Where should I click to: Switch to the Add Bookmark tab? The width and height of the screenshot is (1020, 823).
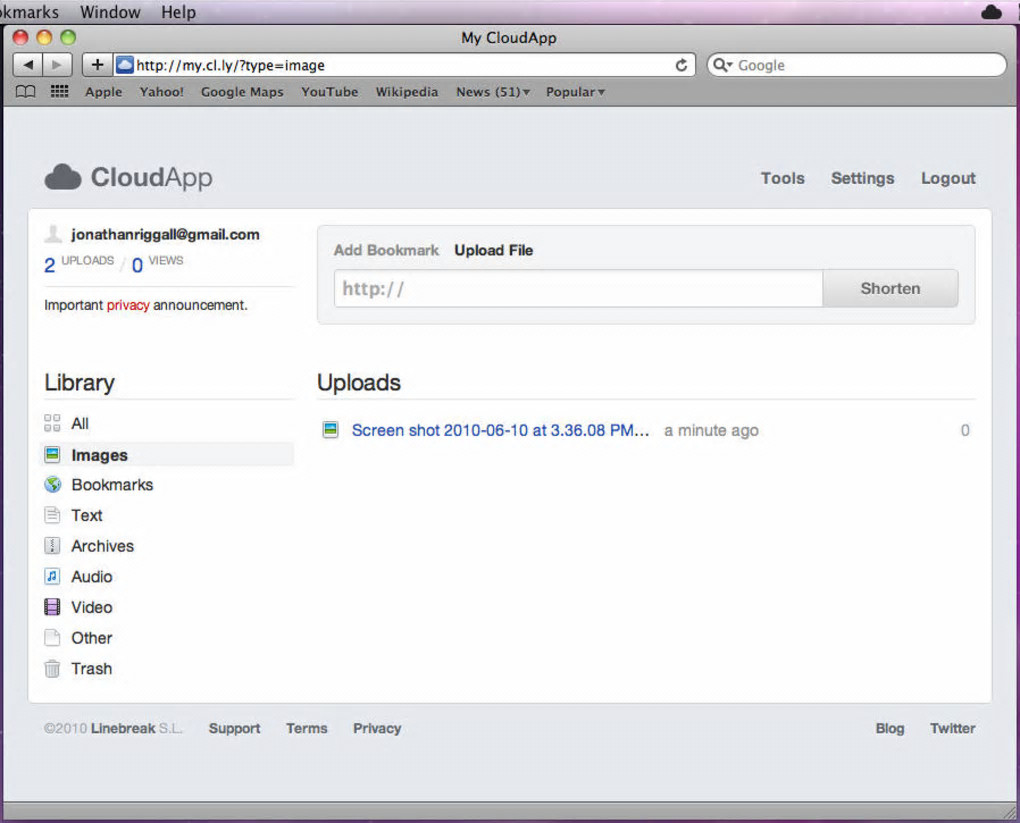[x=386, y=250]
